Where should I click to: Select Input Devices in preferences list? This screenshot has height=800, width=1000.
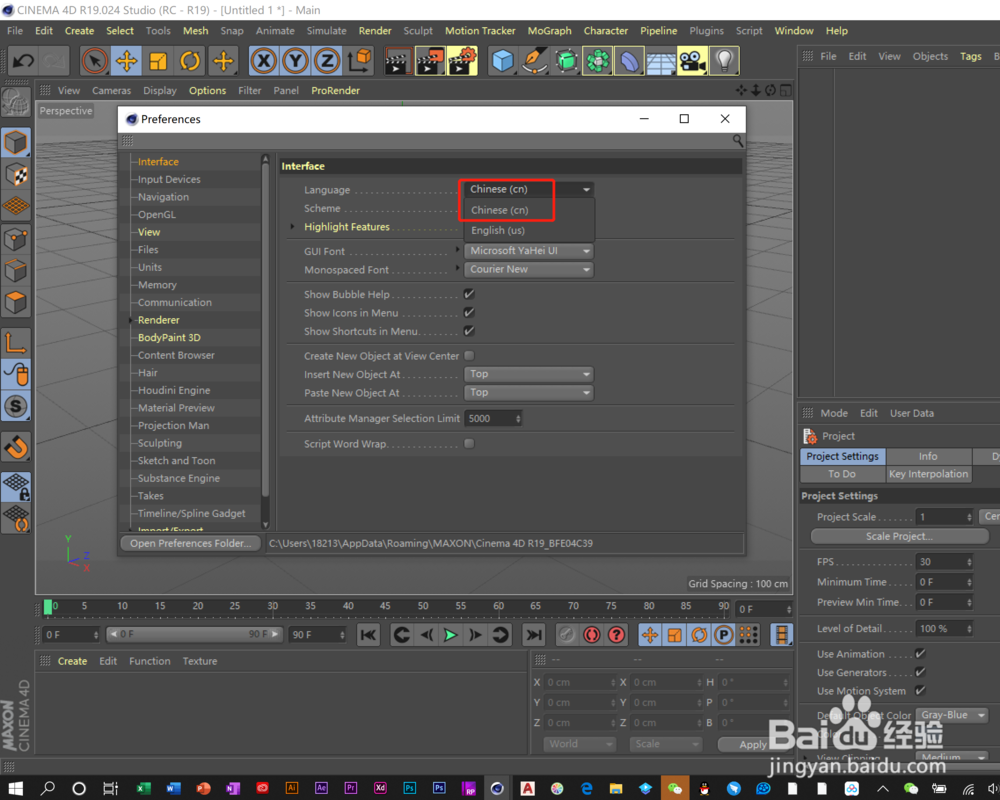click(x=169, y=179)
